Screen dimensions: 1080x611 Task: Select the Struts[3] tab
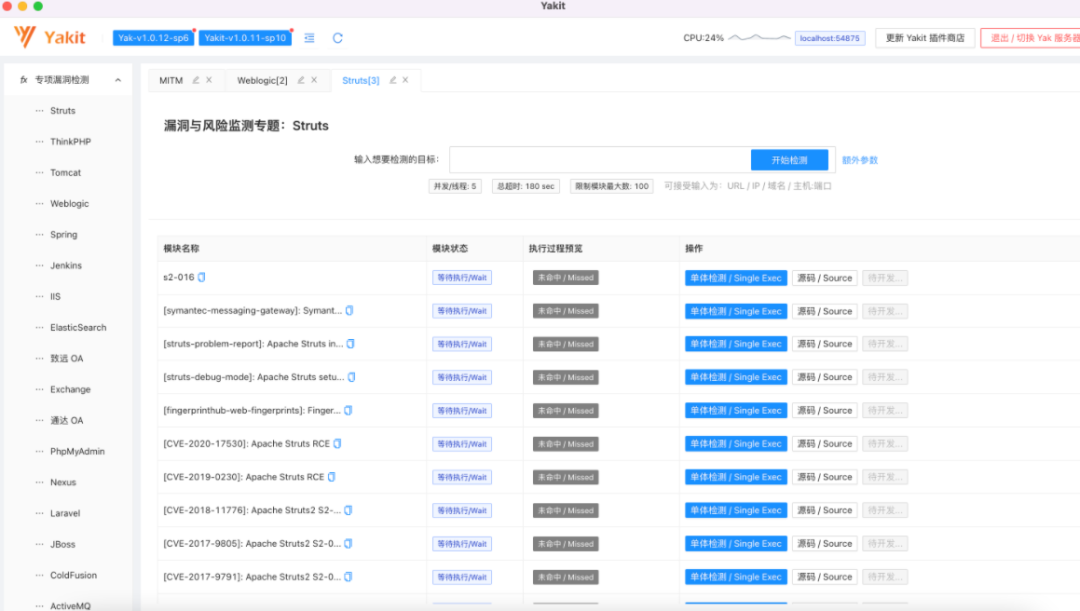pyautogui.click(x=360, y=81)
